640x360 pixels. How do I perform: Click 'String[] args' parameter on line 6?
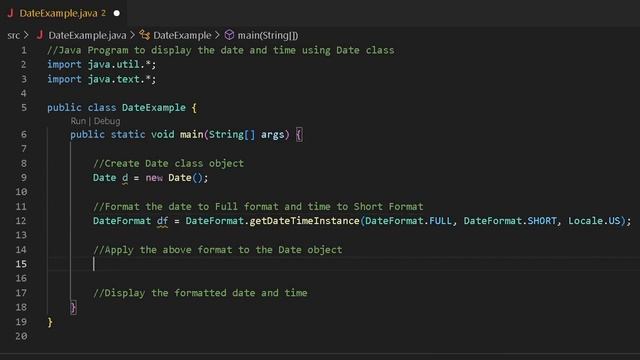247,134
